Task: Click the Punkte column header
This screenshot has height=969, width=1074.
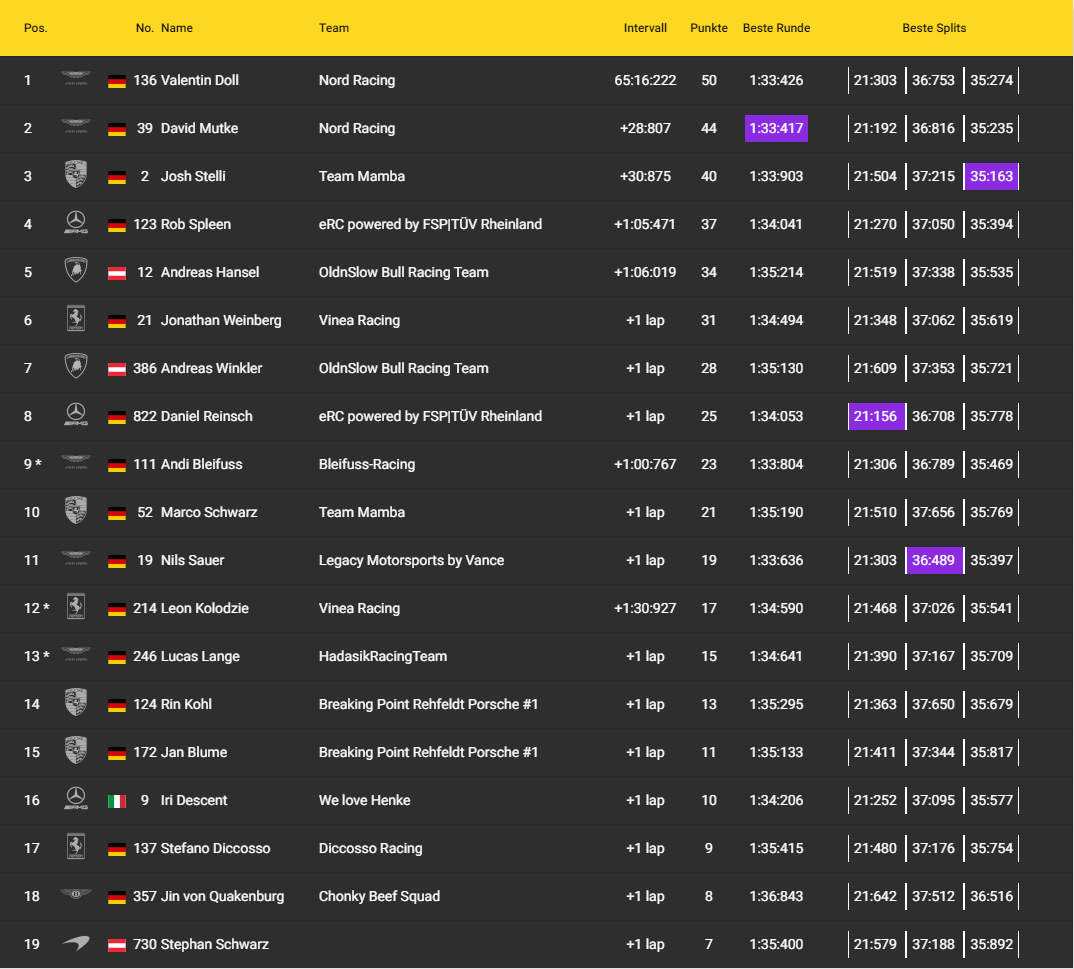Action: 708,28
